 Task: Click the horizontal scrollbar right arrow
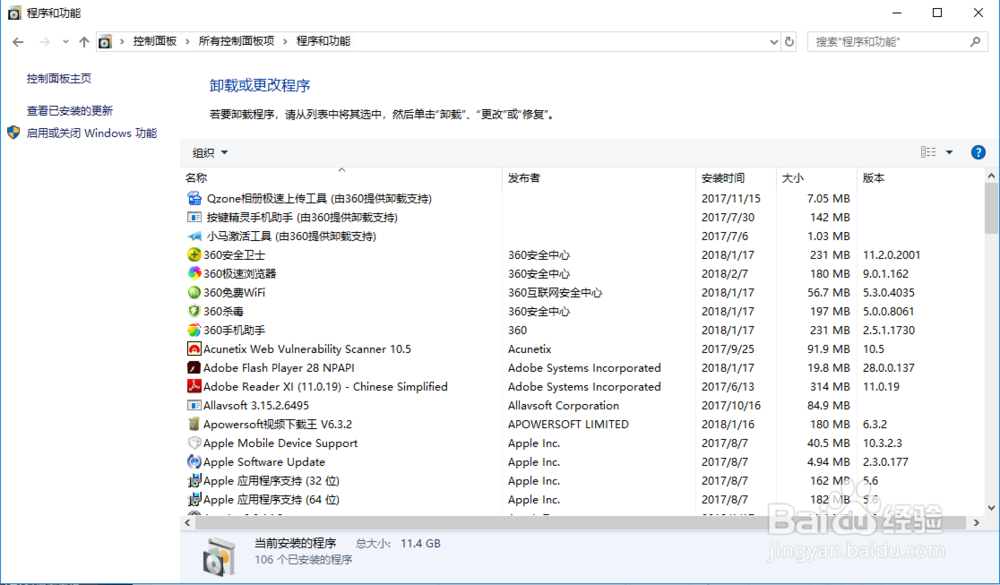[x=976, y=522]
